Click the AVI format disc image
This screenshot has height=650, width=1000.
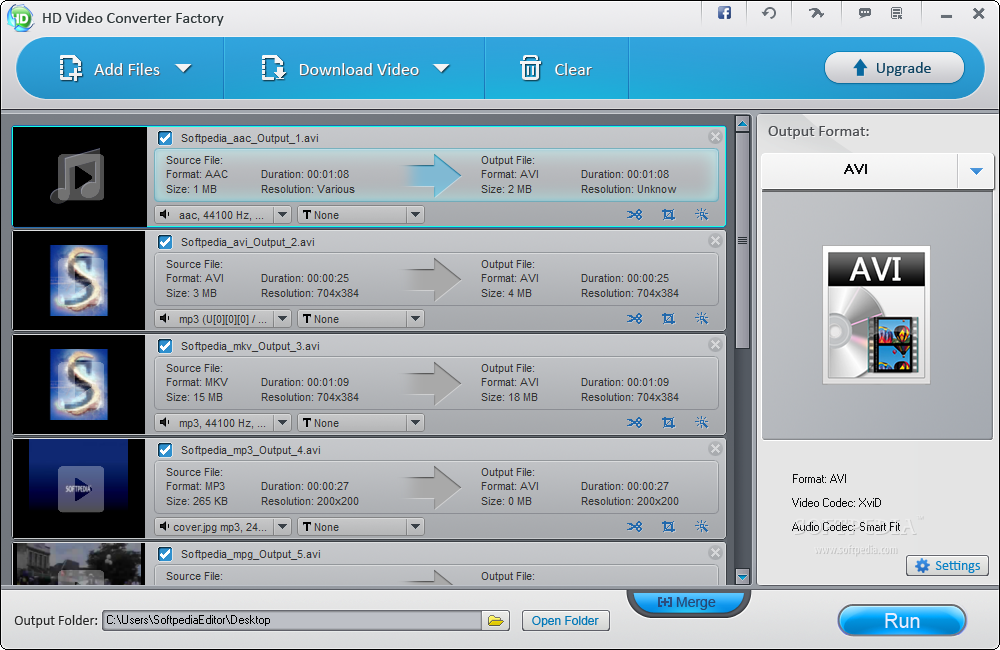pyautogui.click(x=876, y=314)
